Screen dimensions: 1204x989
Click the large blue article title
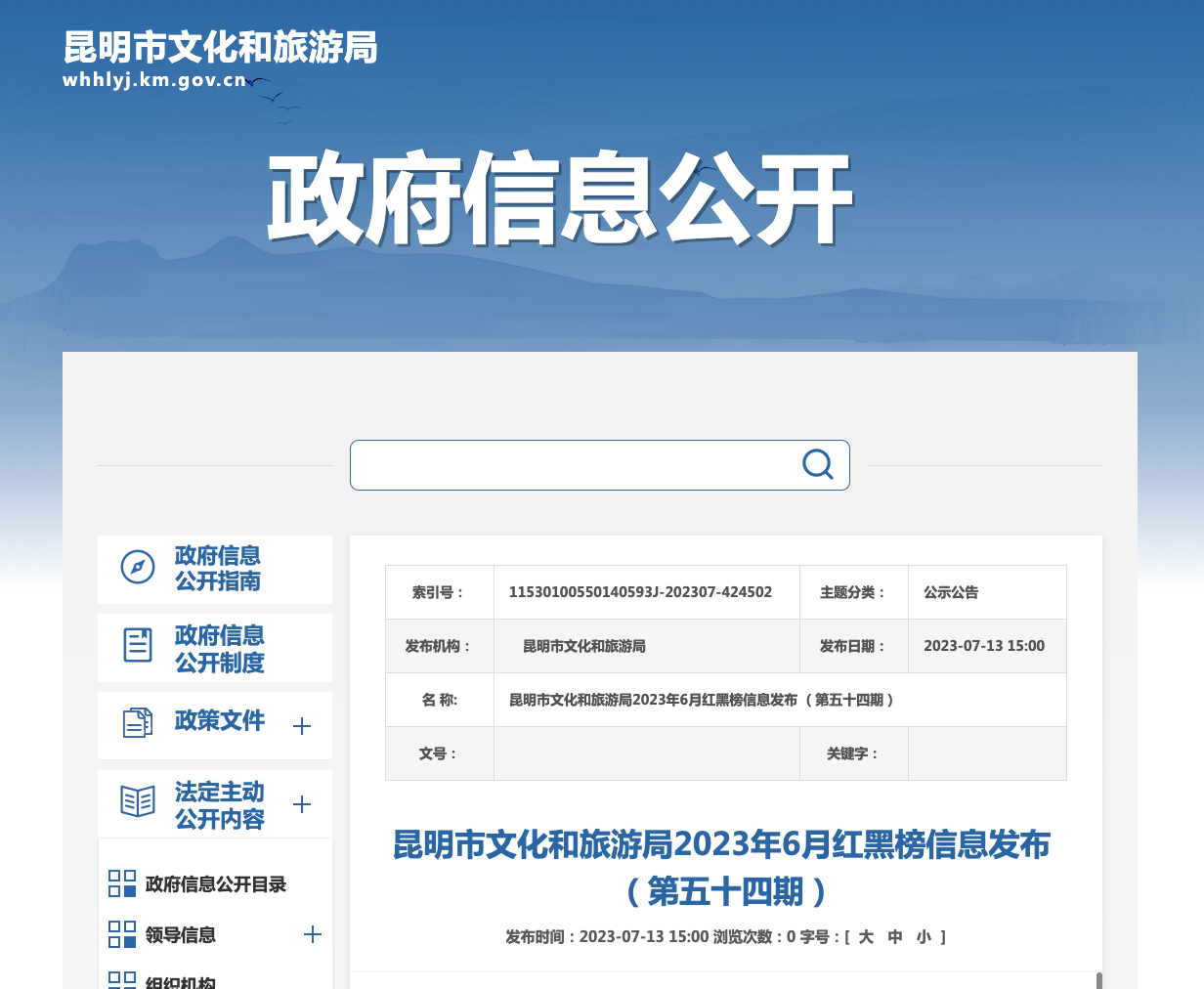point(722,867)
